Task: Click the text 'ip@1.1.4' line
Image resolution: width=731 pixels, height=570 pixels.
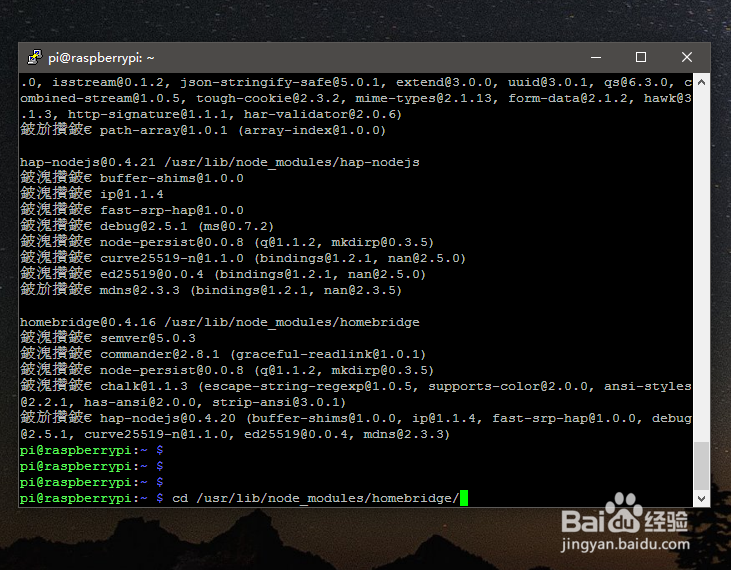Action: [131, 194]
